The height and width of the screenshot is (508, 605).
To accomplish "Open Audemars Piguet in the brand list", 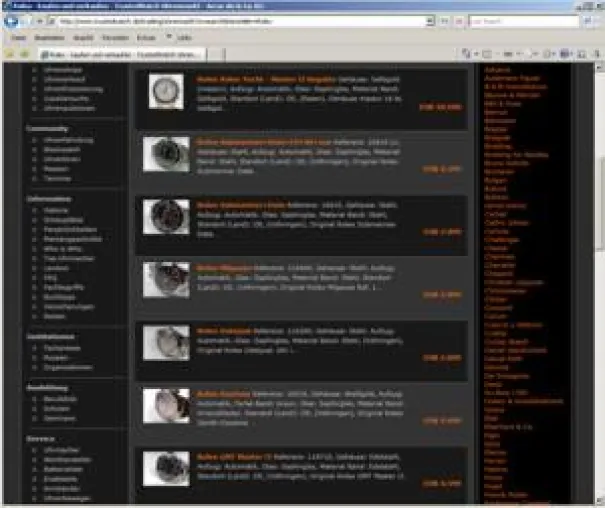I will (512, 78).
